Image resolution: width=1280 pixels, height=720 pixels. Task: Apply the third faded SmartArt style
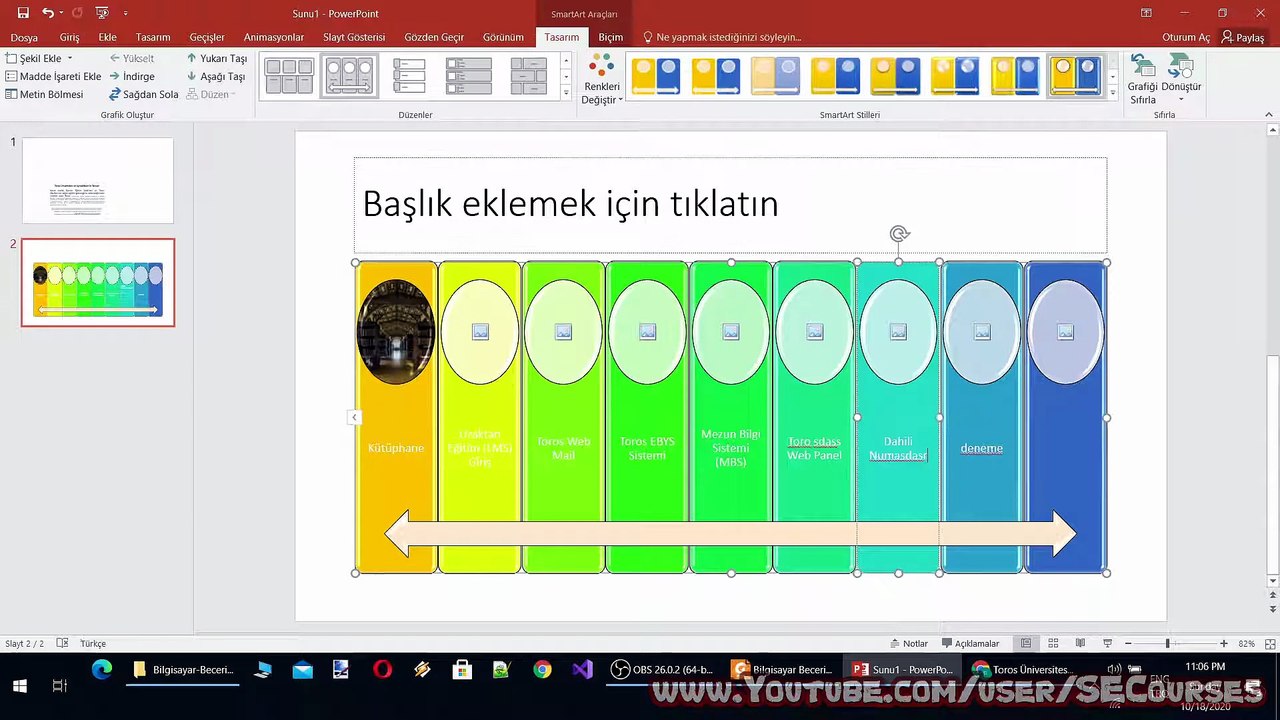[x=775, y=76]
